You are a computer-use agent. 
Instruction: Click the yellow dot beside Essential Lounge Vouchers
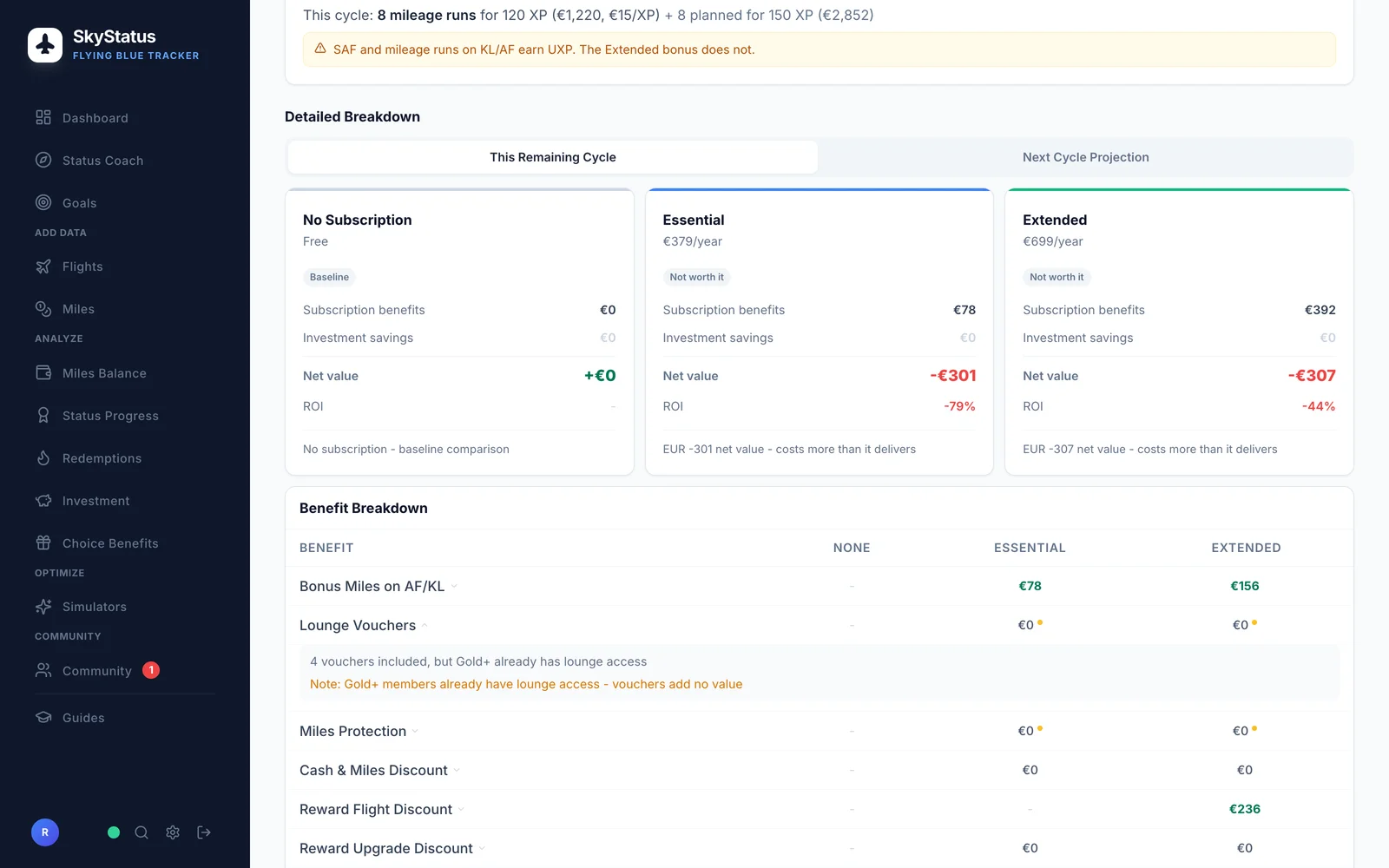click(1040, 622)
